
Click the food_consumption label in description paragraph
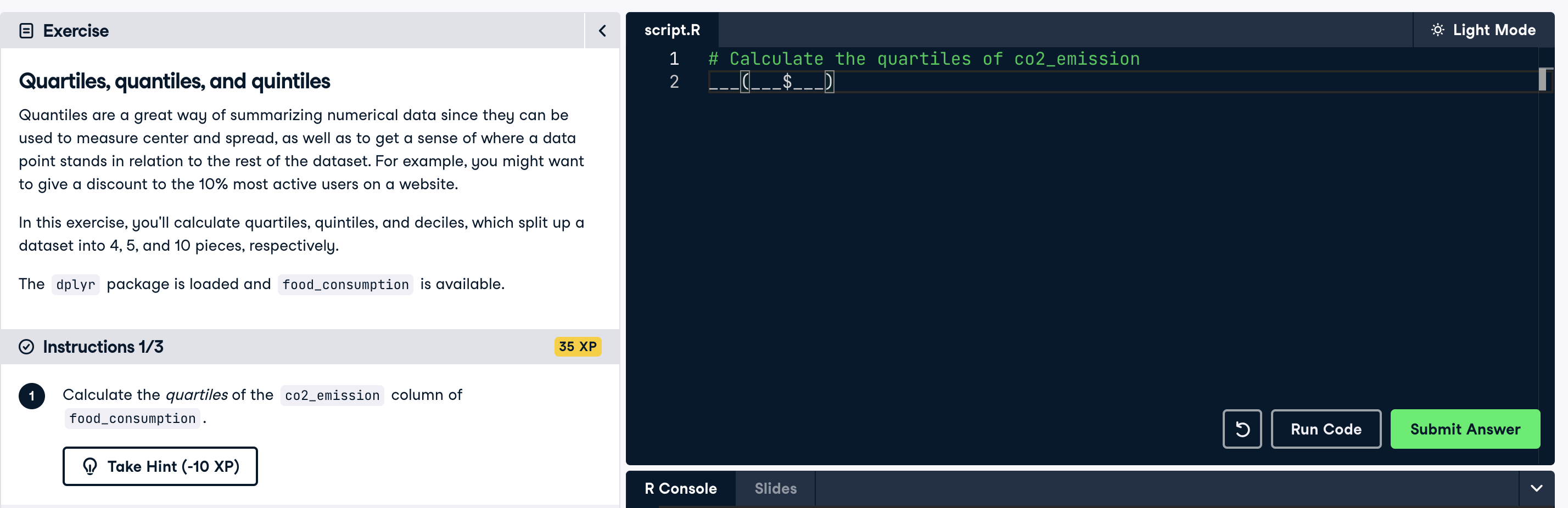click(345, 285)
